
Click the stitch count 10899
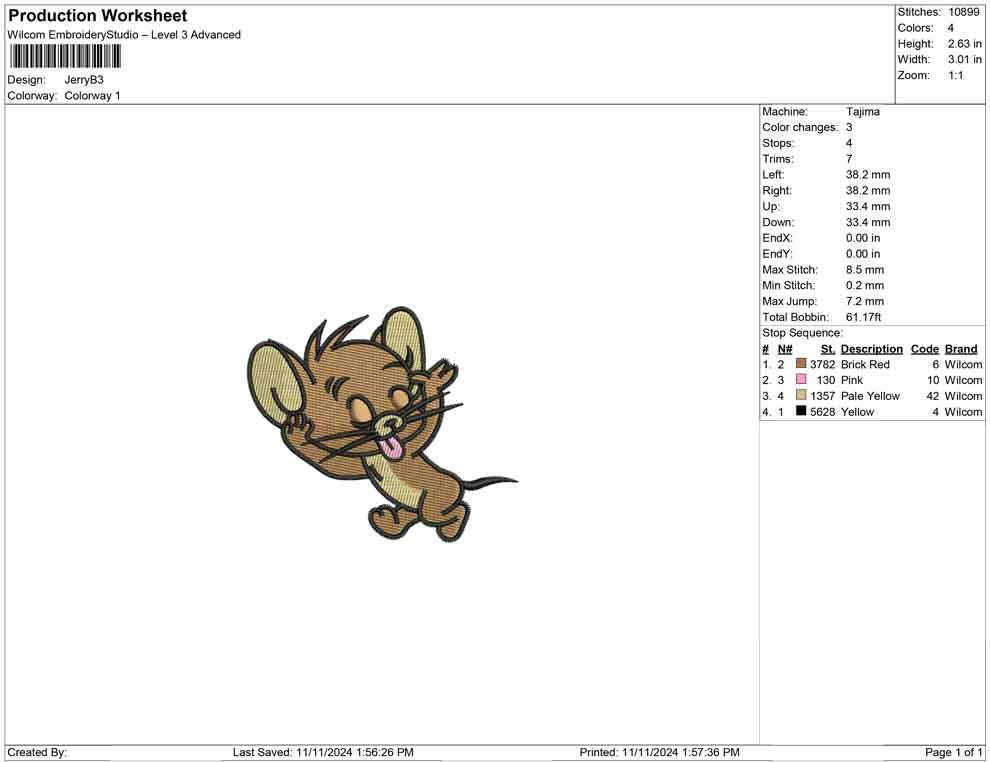pos(963,12)
